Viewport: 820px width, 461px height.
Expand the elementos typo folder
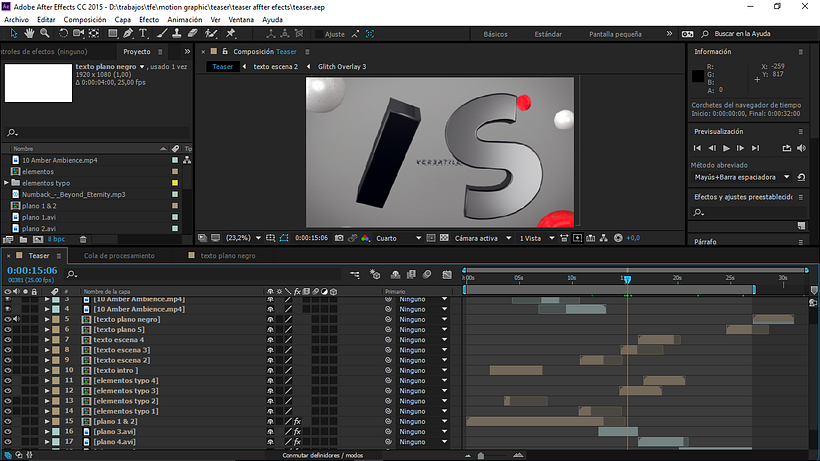click(x=6, y=183)
